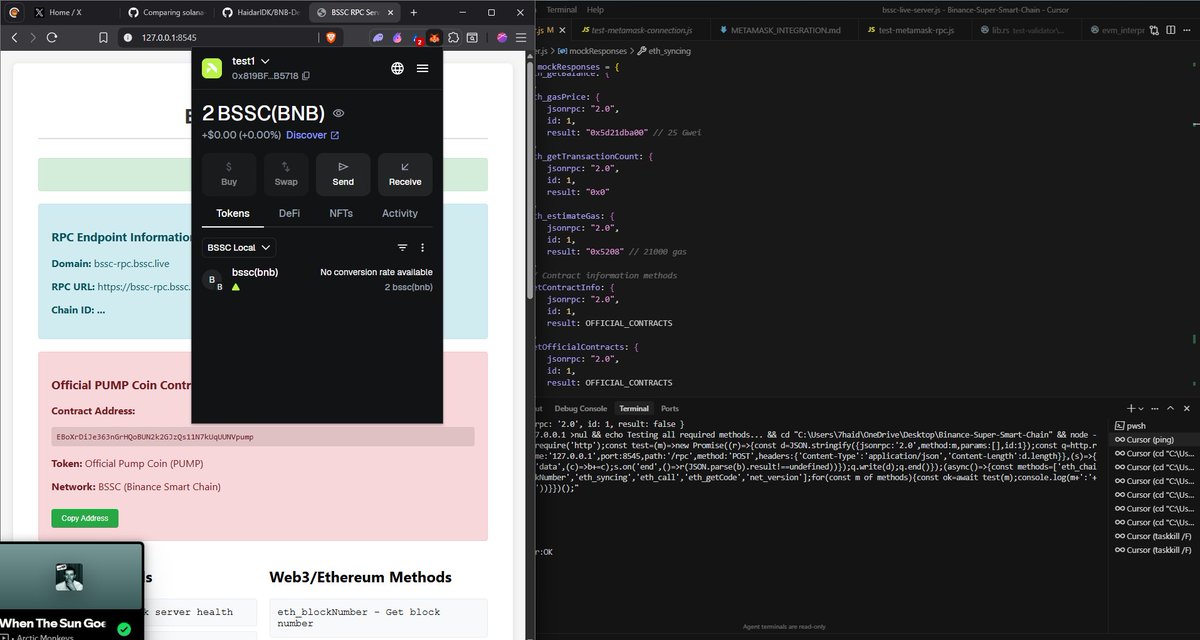Screen dimensions: 1200x640
Task: Open the Brave wallet sidebar icon
Action: pos(472,37)
